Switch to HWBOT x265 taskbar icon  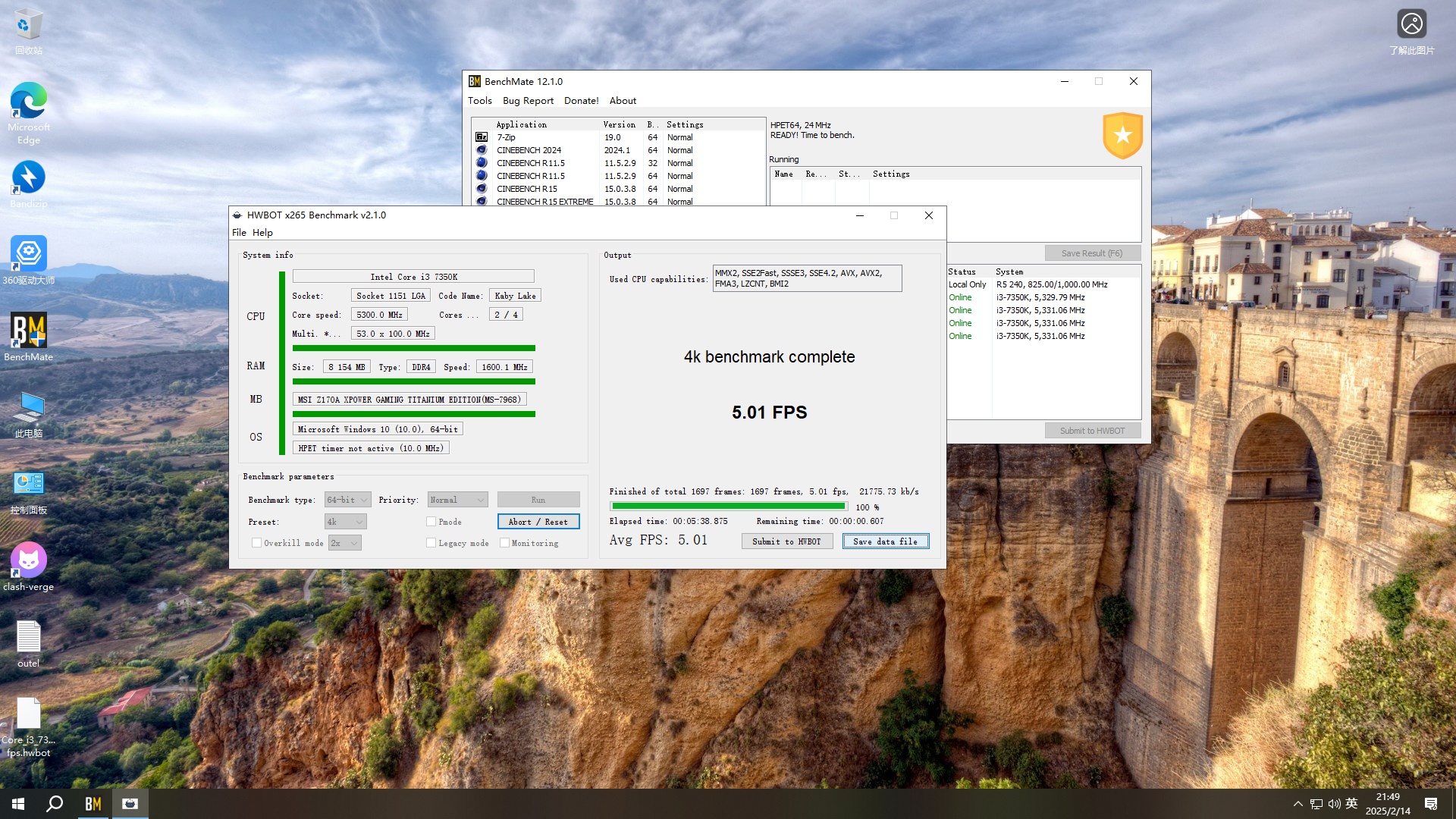point(130,804)
